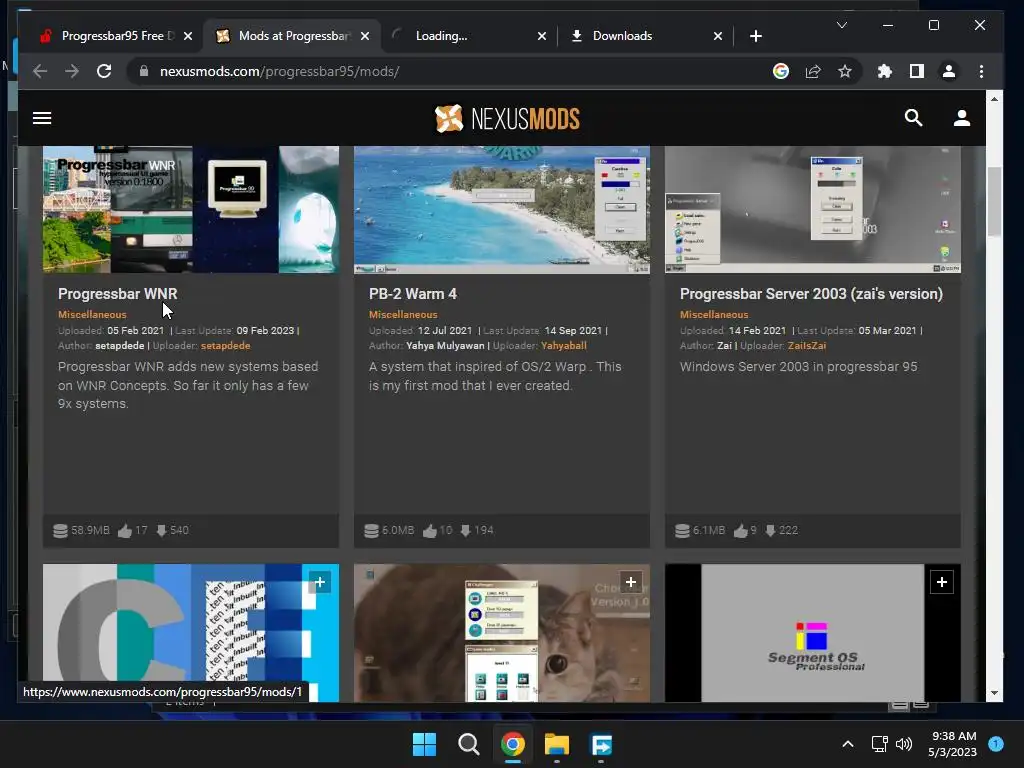Click scrollbar up arrow
The height and width of the screenshot is (768, 1024).
[x=994, y=99]
